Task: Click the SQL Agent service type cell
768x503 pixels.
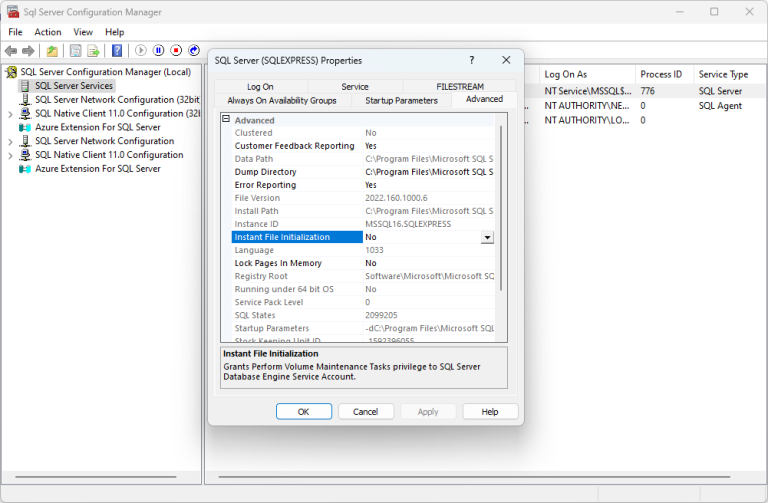Action: (720, 106)
